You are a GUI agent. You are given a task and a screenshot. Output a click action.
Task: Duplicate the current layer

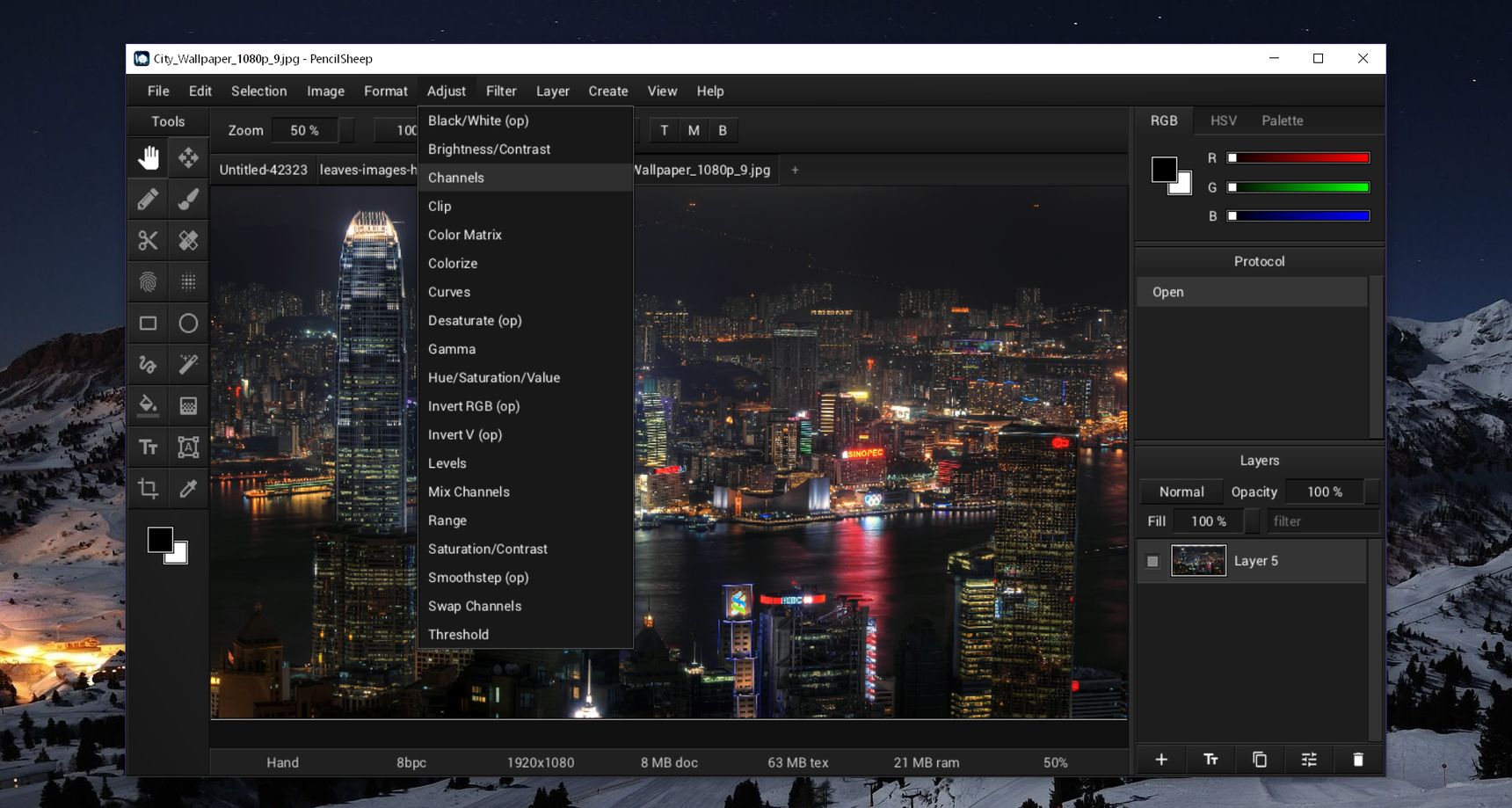tap(1260, 760)
